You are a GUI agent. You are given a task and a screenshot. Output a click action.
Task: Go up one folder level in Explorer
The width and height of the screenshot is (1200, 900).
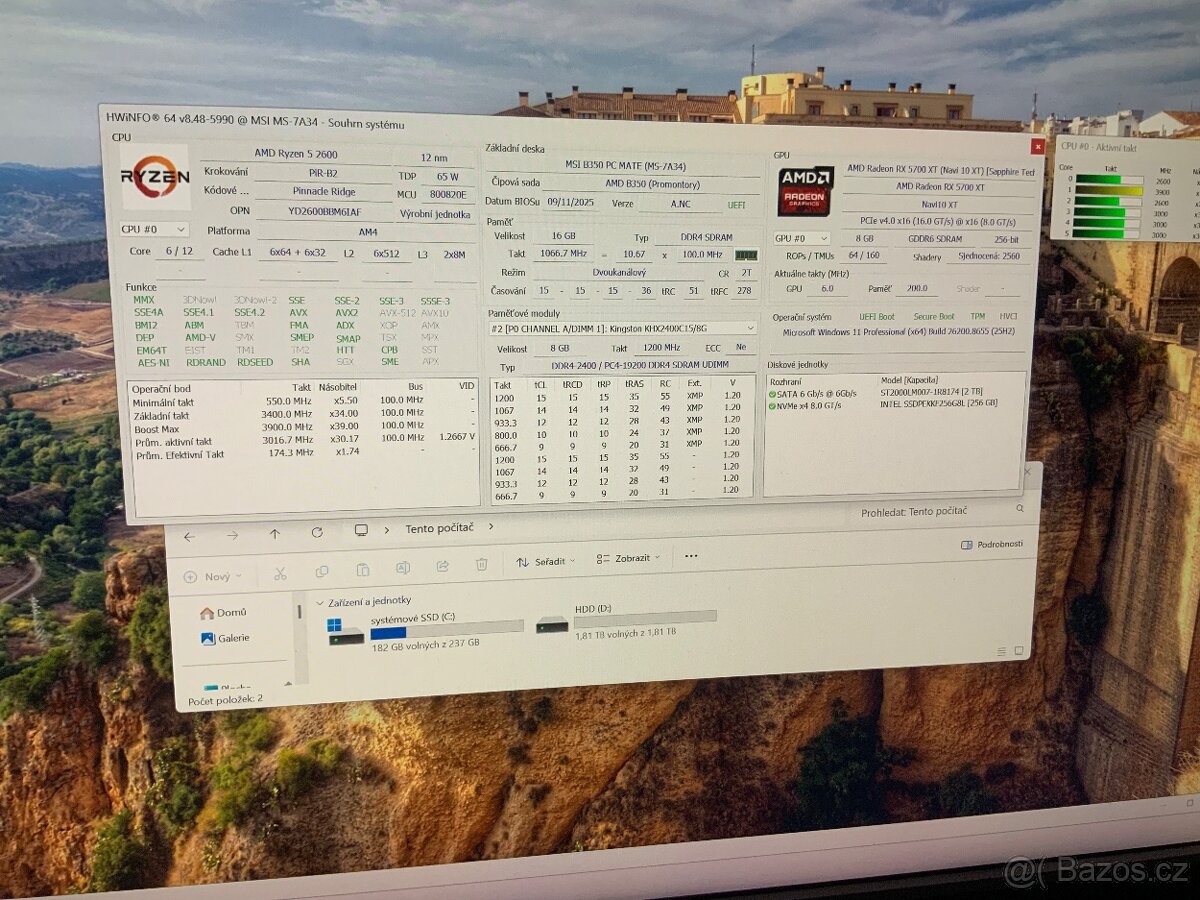click(x=274, y=534)
